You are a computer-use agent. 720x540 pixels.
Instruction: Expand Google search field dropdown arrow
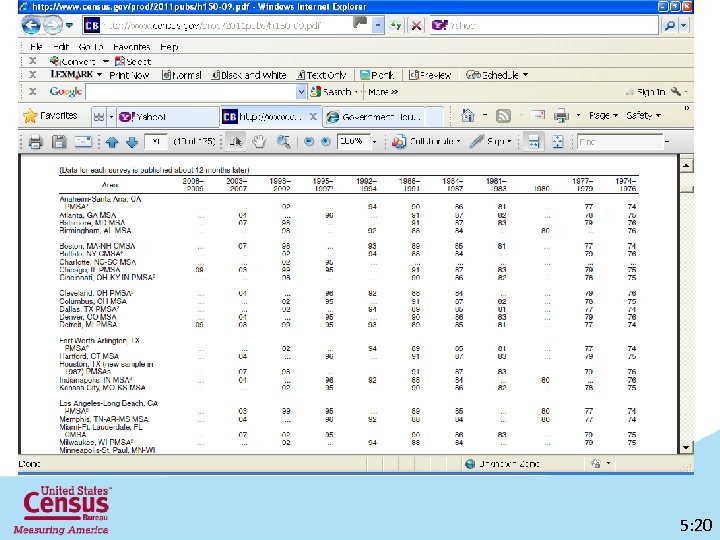(301, 92)
